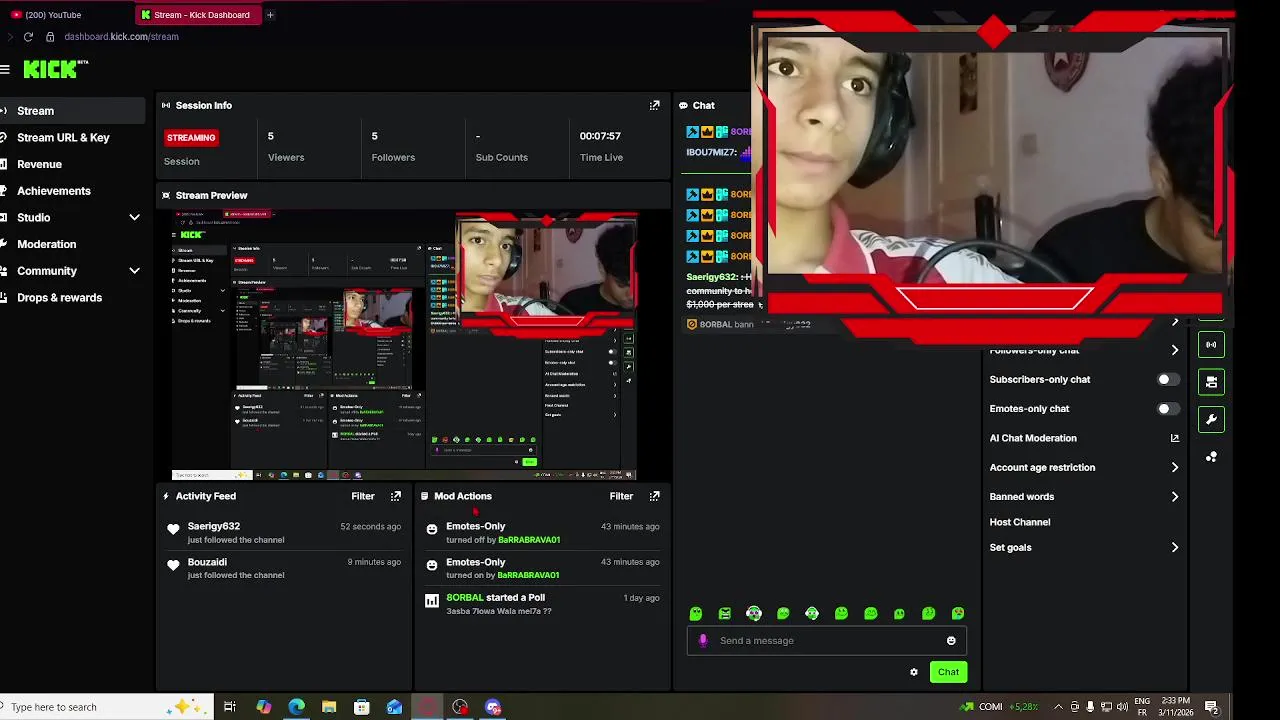Screen dimensions: 1280x720
Task: Open chat settings gear icon
Action: click(x=914, y=672)
